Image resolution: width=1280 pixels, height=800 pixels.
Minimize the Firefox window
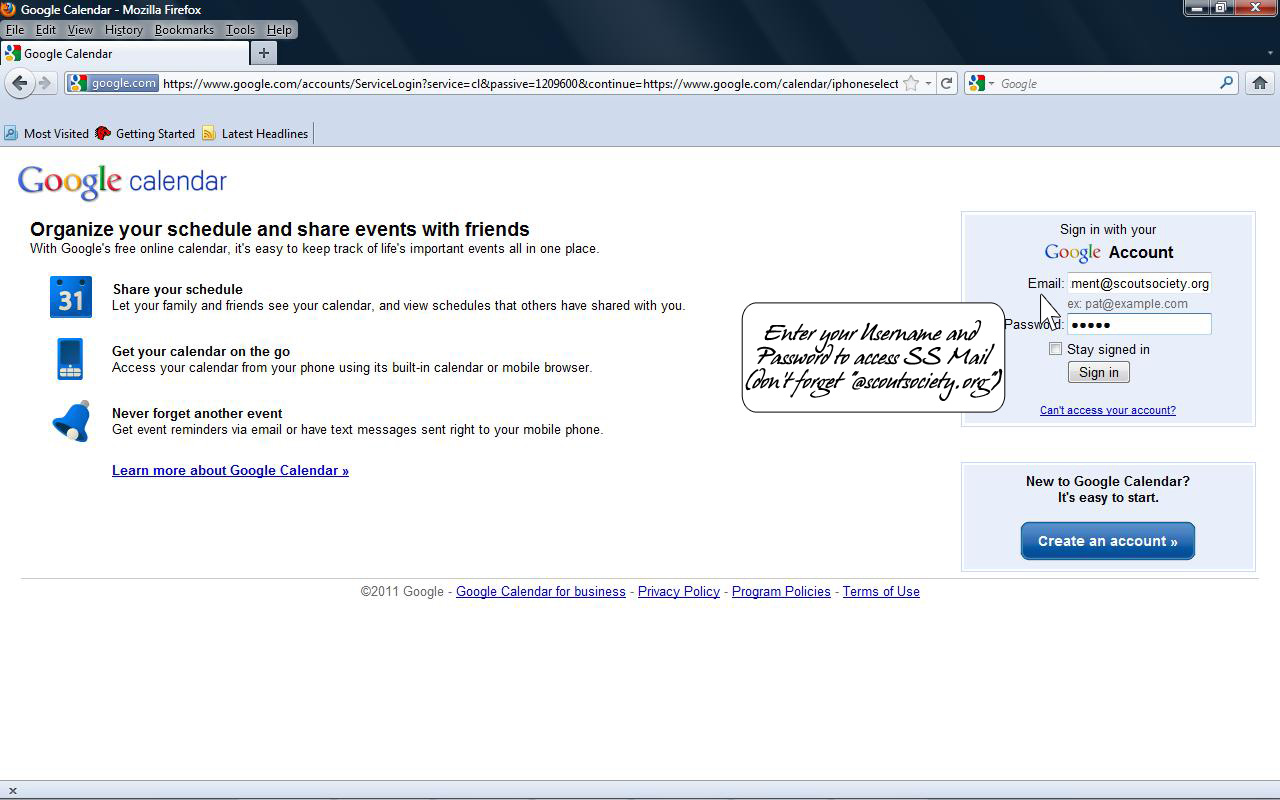click(x=1198, y=7)
